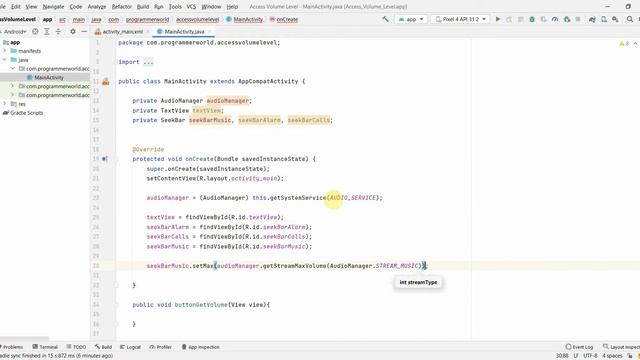
Task: Start debugging with the Debug bug icon
Action: [532, 19]
